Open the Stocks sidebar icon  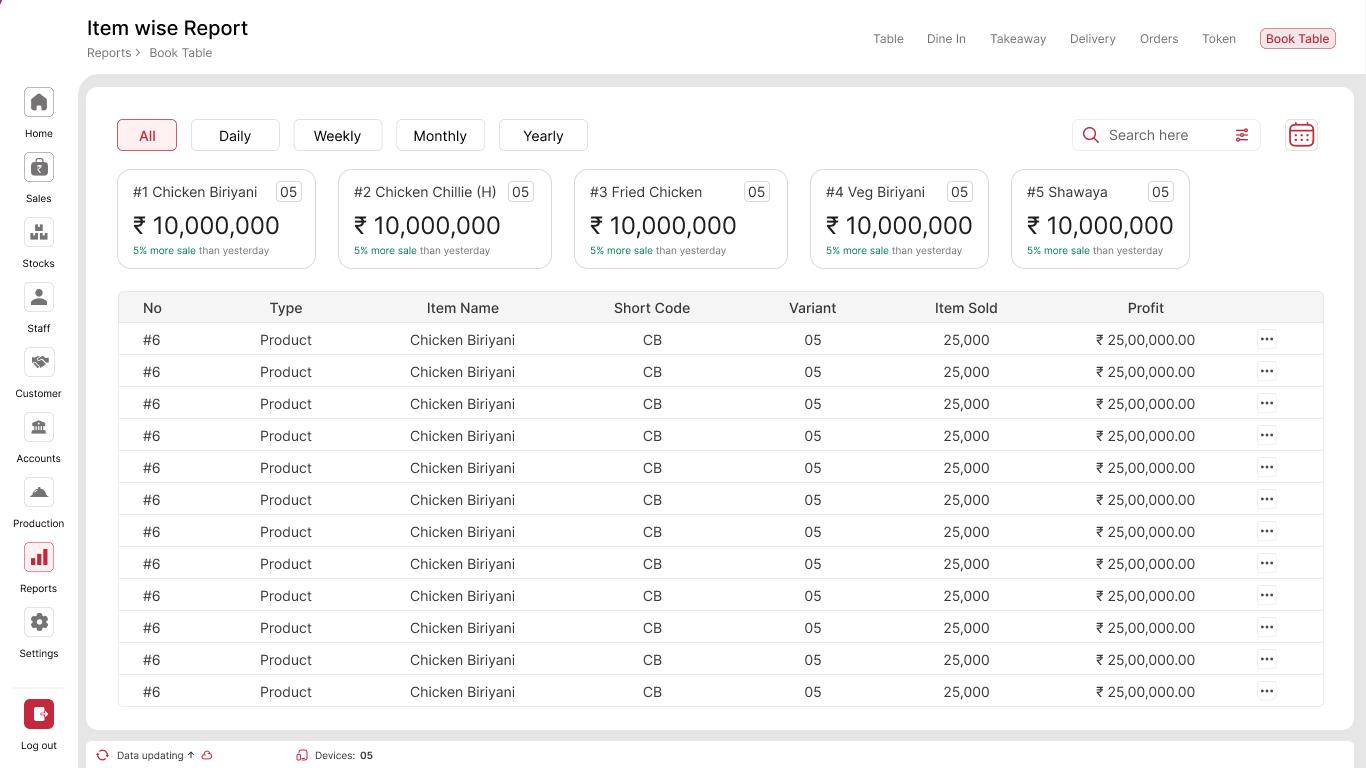(x=38, y=233)
